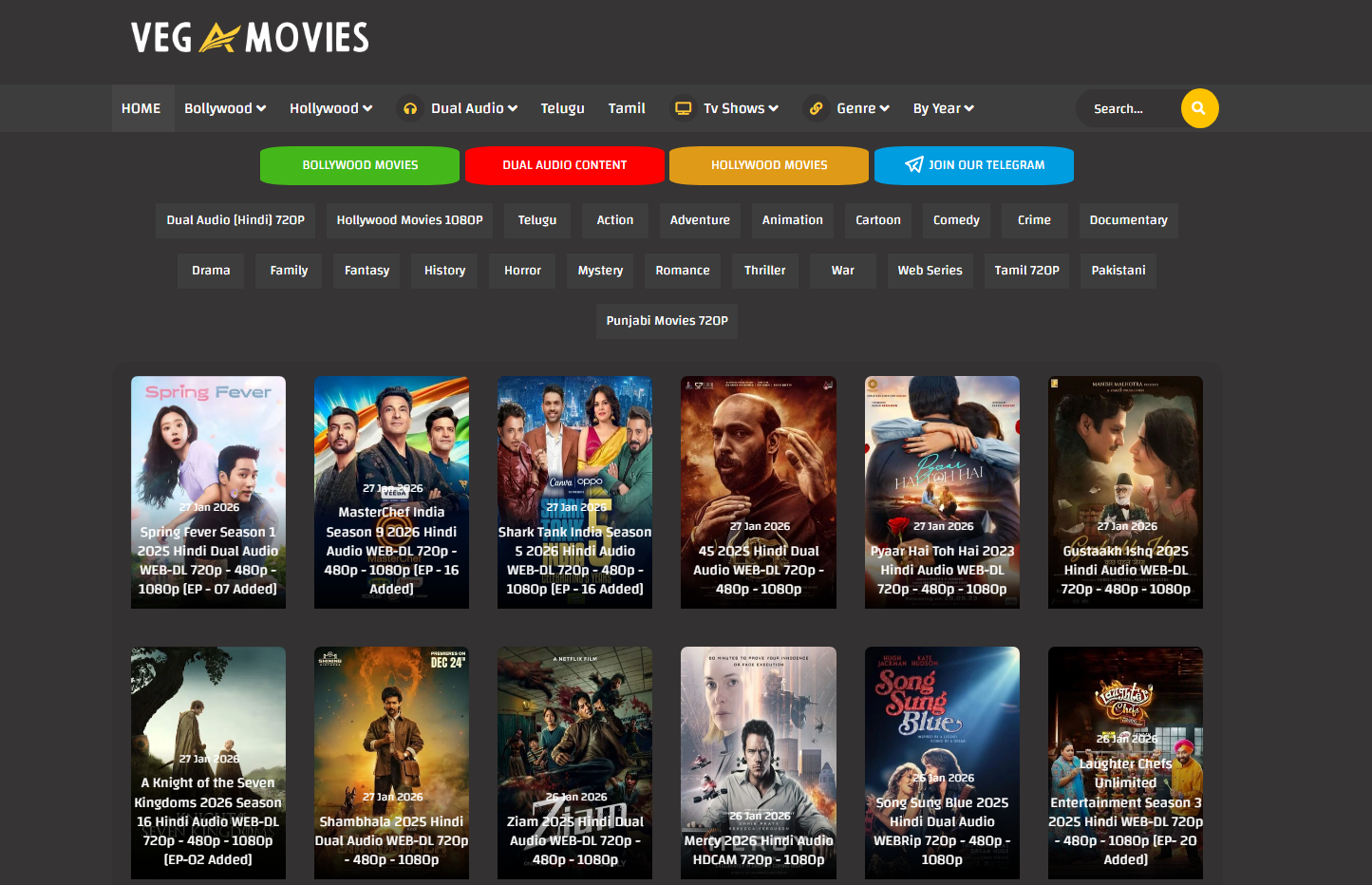1372x885 pixels.
Task: Click the Mystery category tag
Action: pyautogui.click(x=600, y=271)
